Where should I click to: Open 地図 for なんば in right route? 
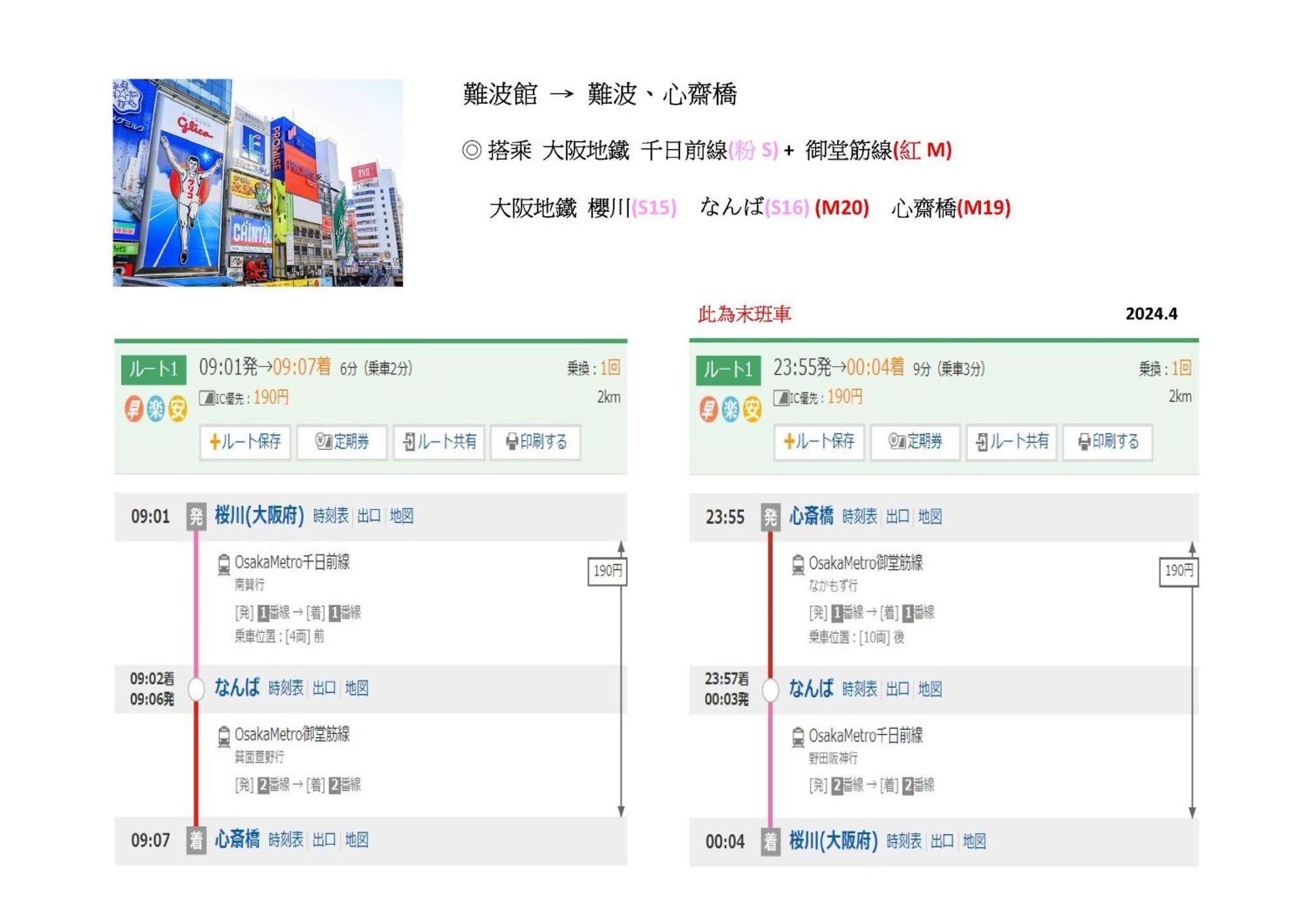point(930,689)
